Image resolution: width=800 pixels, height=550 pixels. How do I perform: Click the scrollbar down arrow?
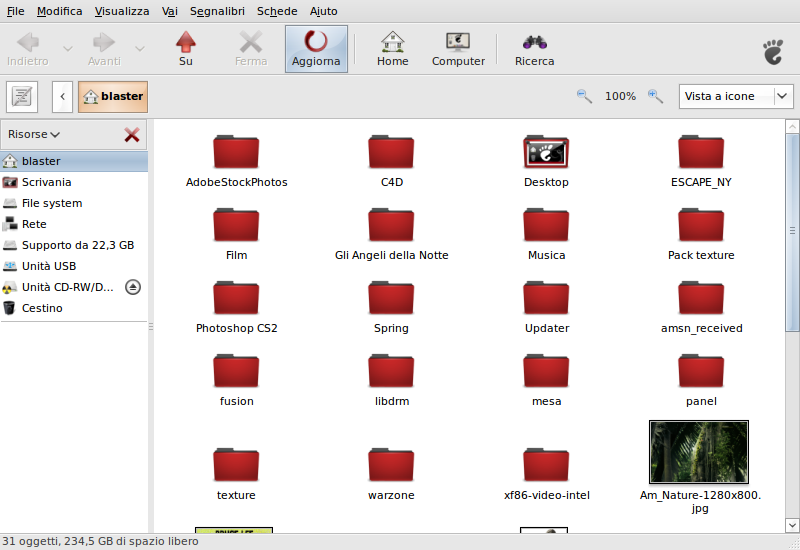coord(792,525)
